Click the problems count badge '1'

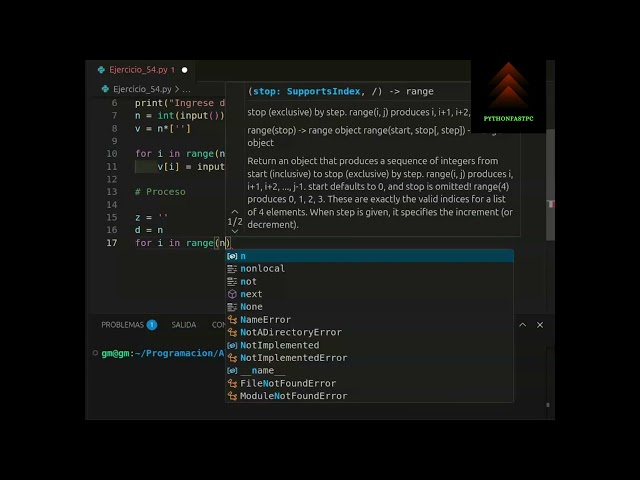(152, 325)
